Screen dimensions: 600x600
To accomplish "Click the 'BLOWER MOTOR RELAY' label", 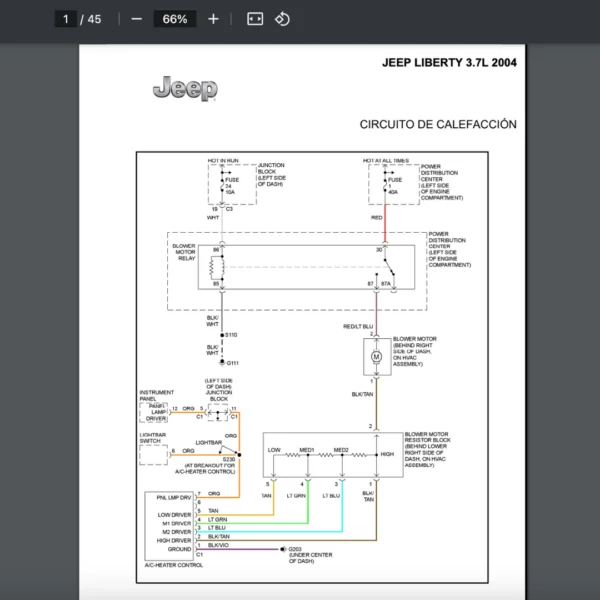I will pos(184,252).
